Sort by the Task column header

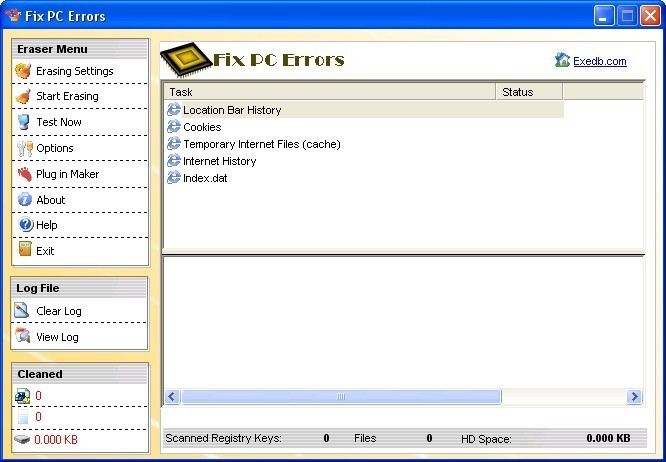(x=330, y=92)
